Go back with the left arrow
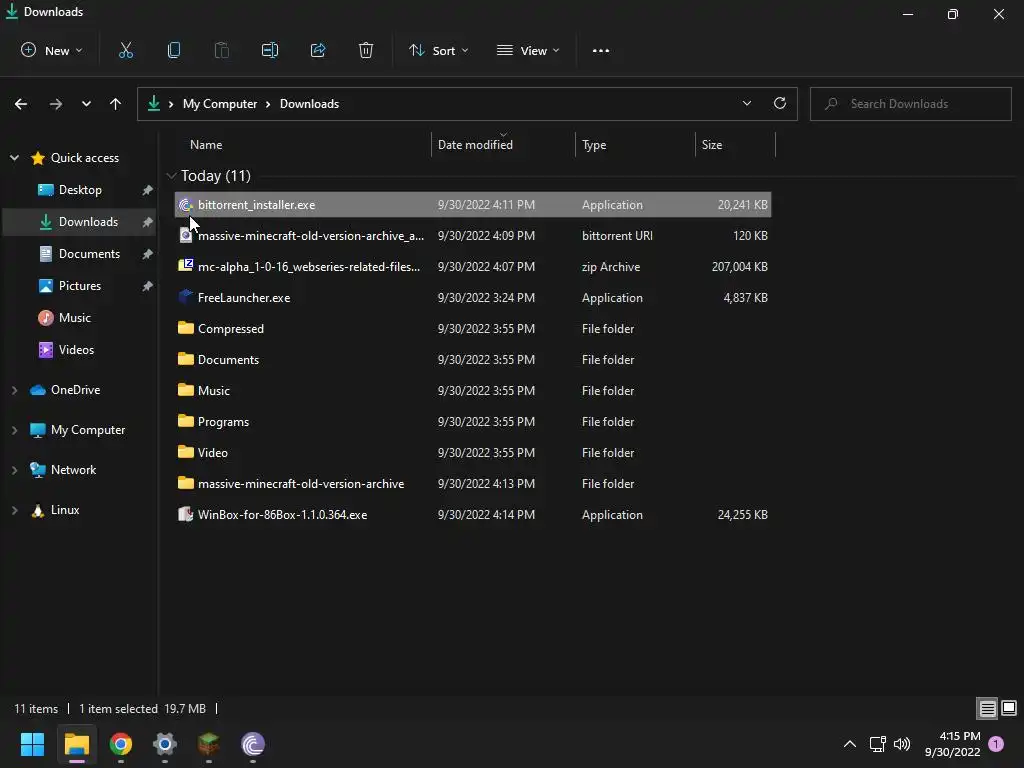This screenshot has height=768, width=1024. coord(21,104)
